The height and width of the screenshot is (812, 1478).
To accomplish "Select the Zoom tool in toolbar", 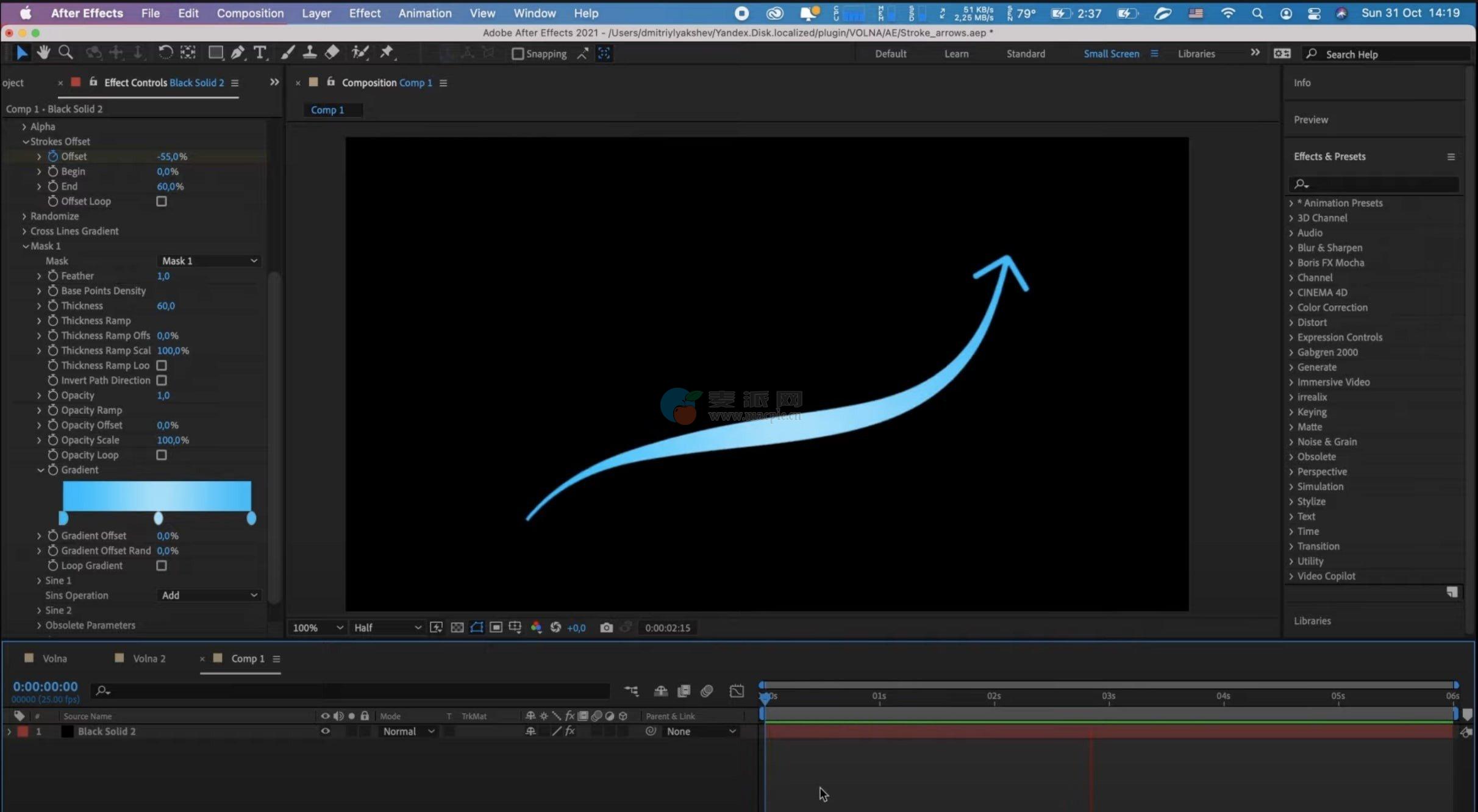I will tap(65, 53).
